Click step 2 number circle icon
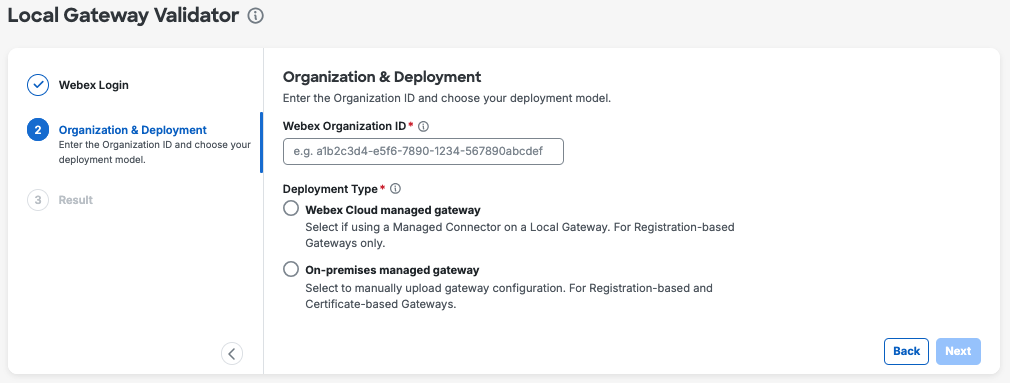1010x383 pixels. [38, 130]
